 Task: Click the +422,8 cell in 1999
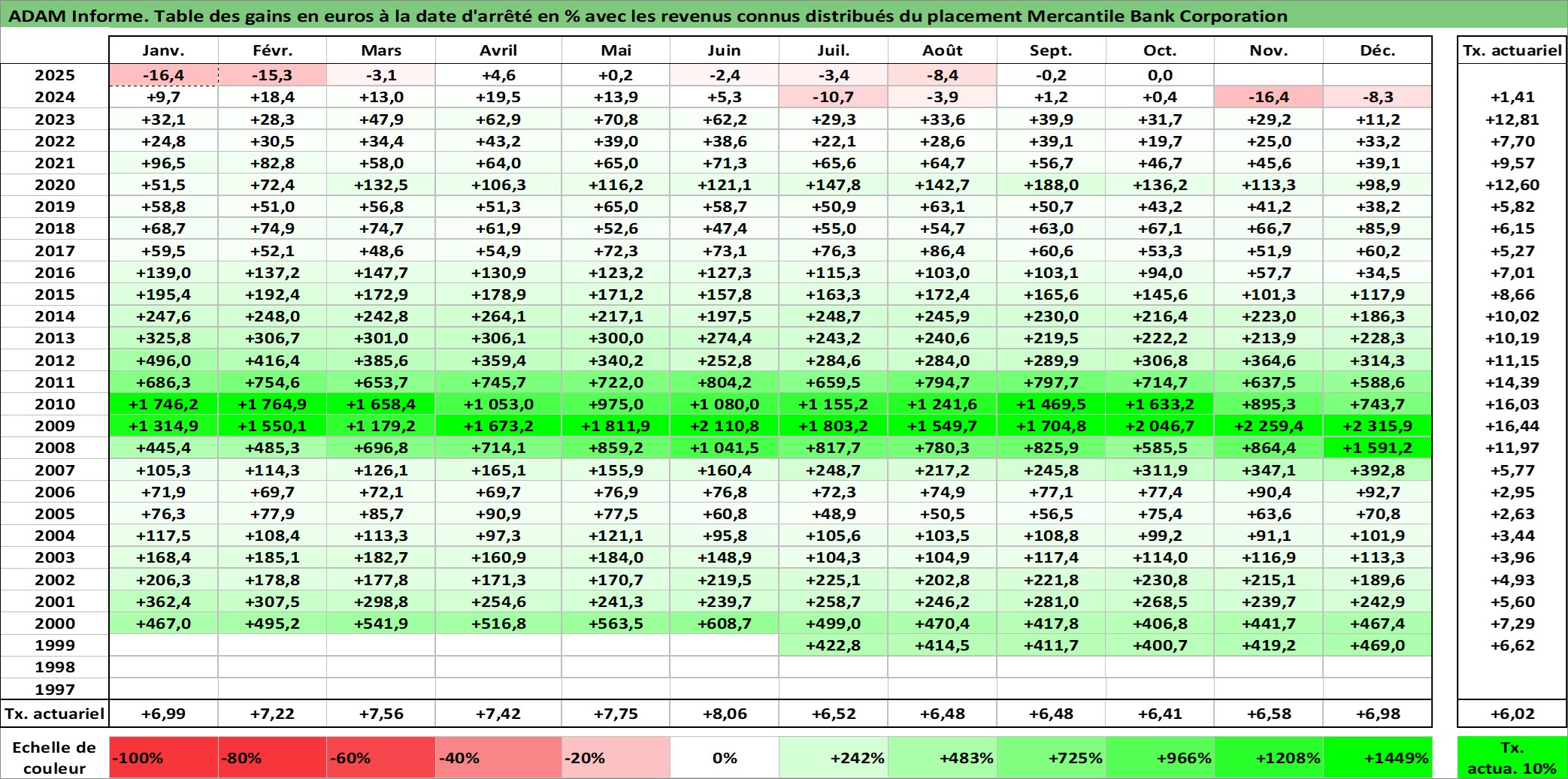[x=834, y=645]
